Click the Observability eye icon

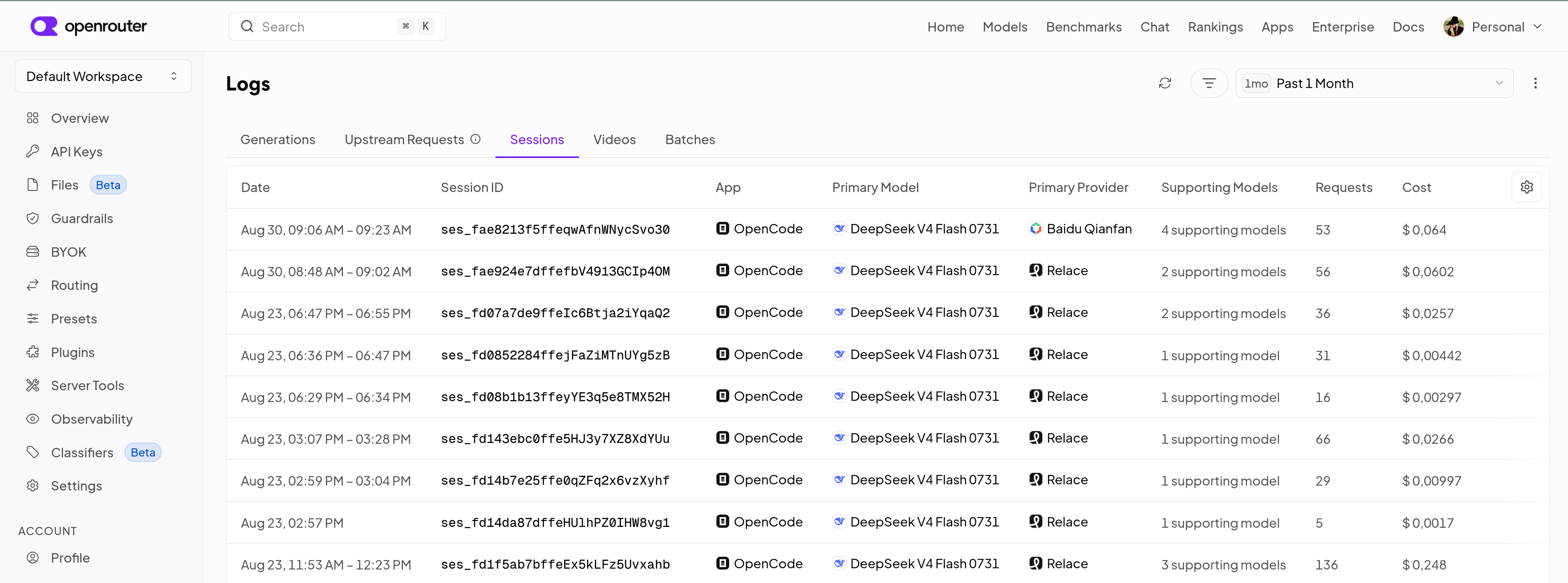pos(33,419)
